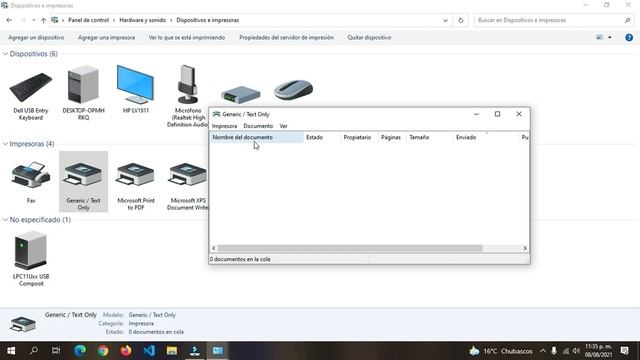Screen dimensions: 640x360
Task: Click Agregar una impresora
Action: click(106, 38)
